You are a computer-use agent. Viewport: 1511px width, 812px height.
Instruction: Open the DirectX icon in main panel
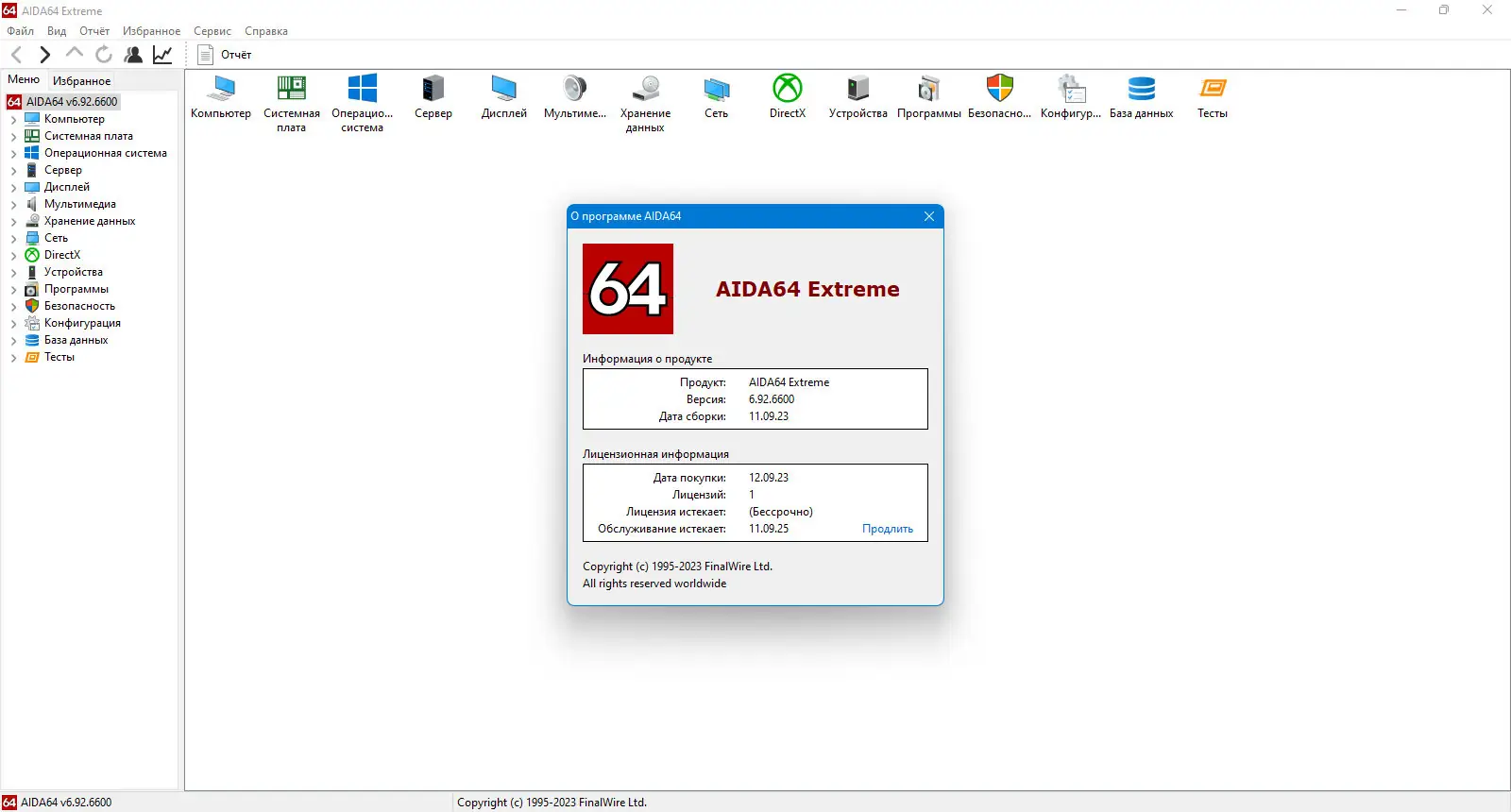click(788, 96)
